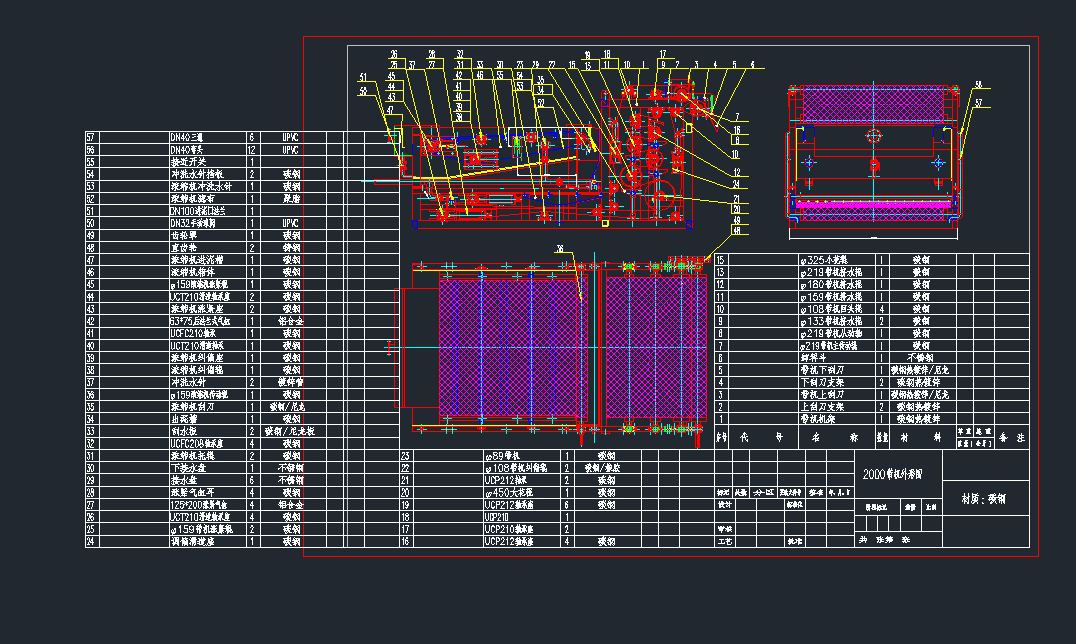1076x644 pixels.
Task: Click balloon number 48 below side view
Action: tap(737, 231)
